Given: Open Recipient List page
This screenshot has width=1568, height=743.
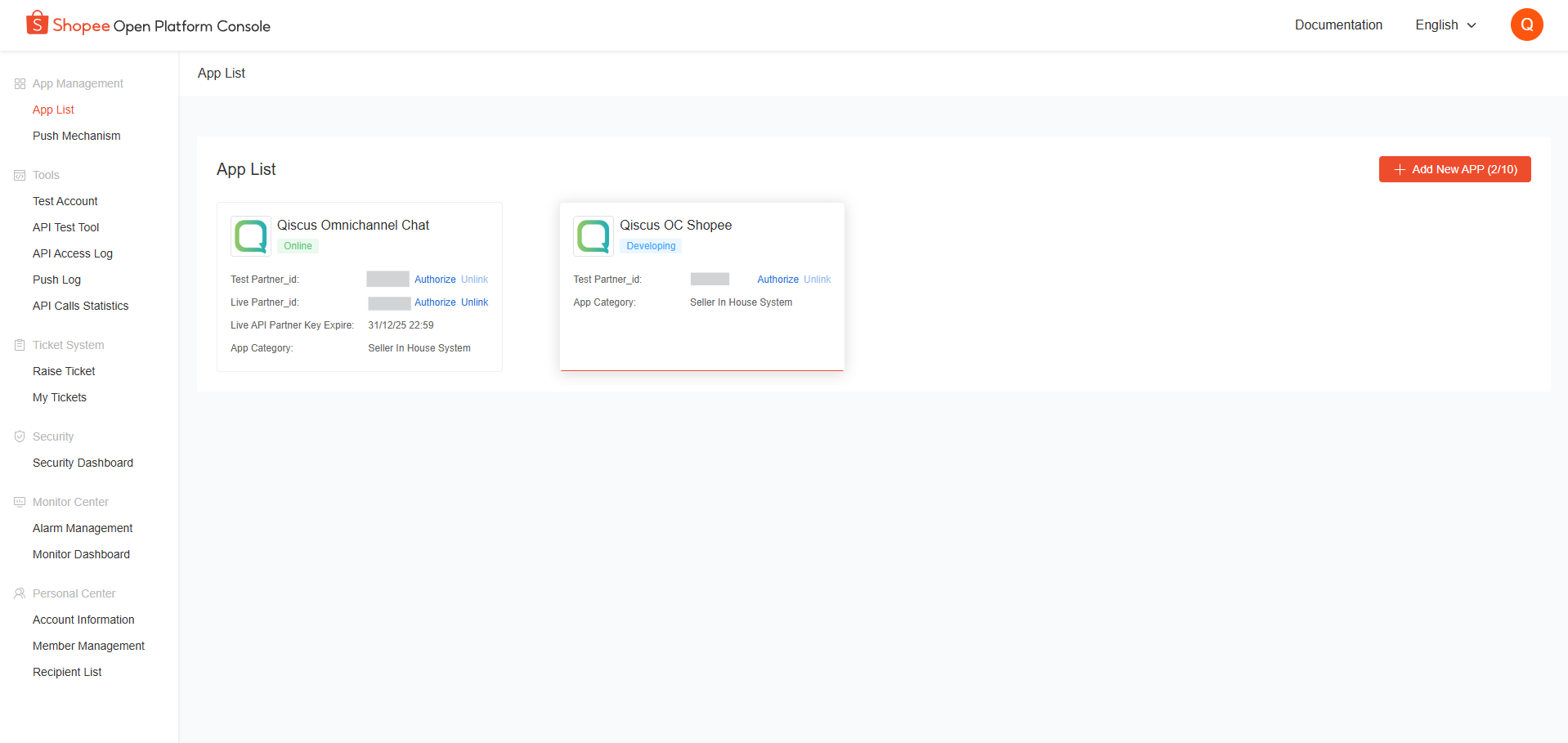Looking at the screenshot, I should pos(67,673).
